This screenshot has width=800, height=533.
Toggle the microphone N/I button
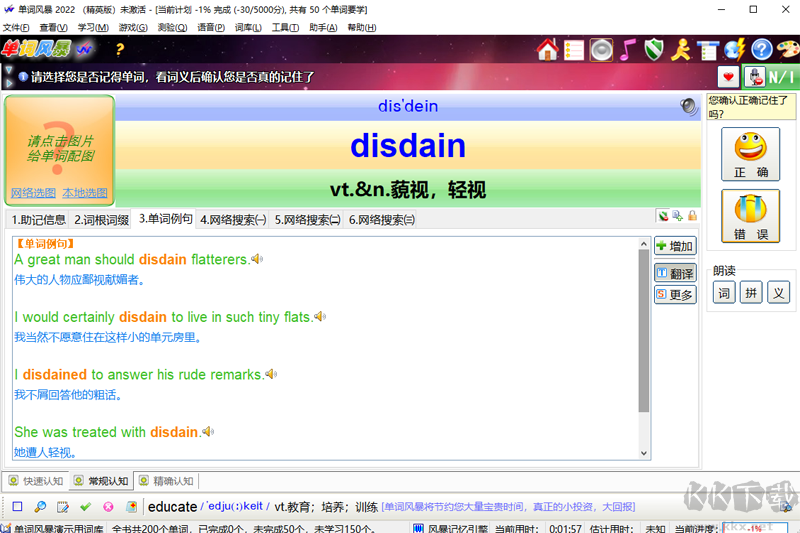(x=768, y=77)
